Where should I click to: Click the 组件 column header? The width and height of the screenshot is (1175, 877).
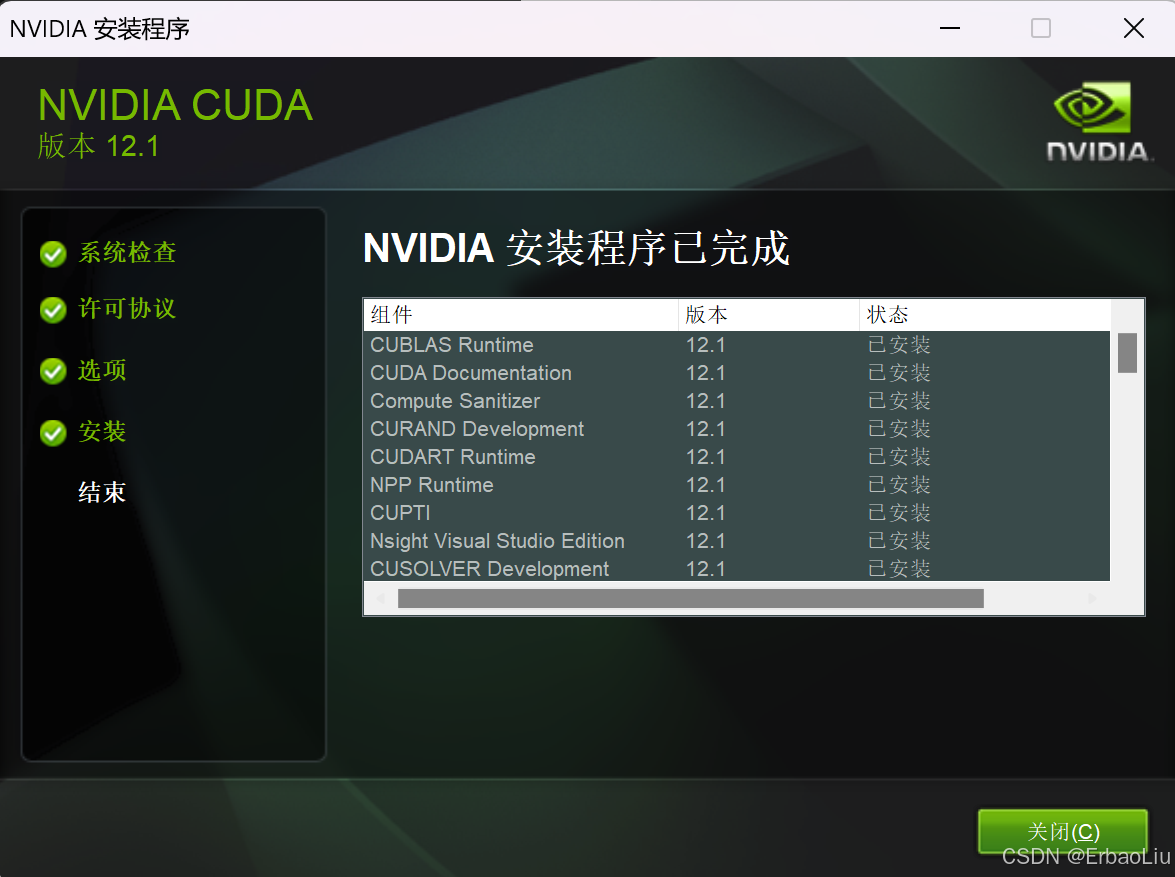tap(390, 314)
